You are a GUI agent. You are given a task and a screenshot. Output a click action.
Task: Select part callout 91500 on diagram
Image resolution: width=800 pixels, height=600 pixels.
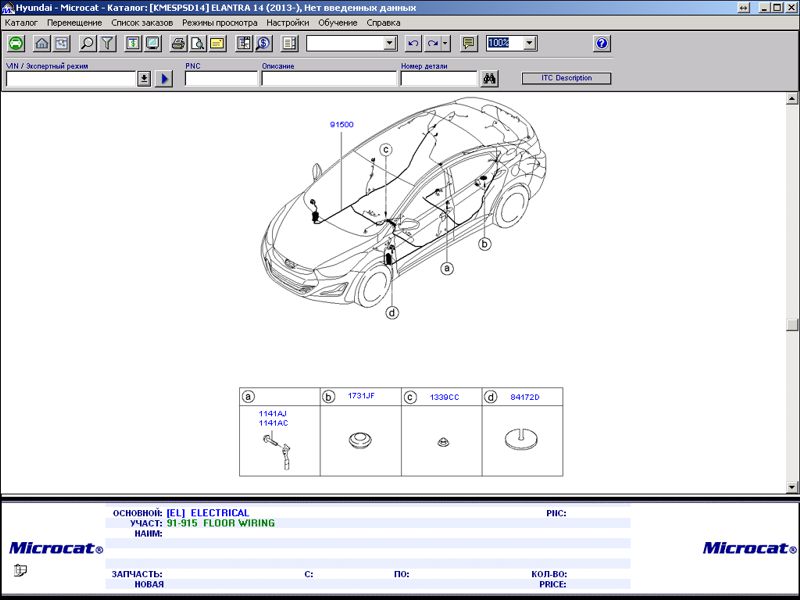[342, 124]
